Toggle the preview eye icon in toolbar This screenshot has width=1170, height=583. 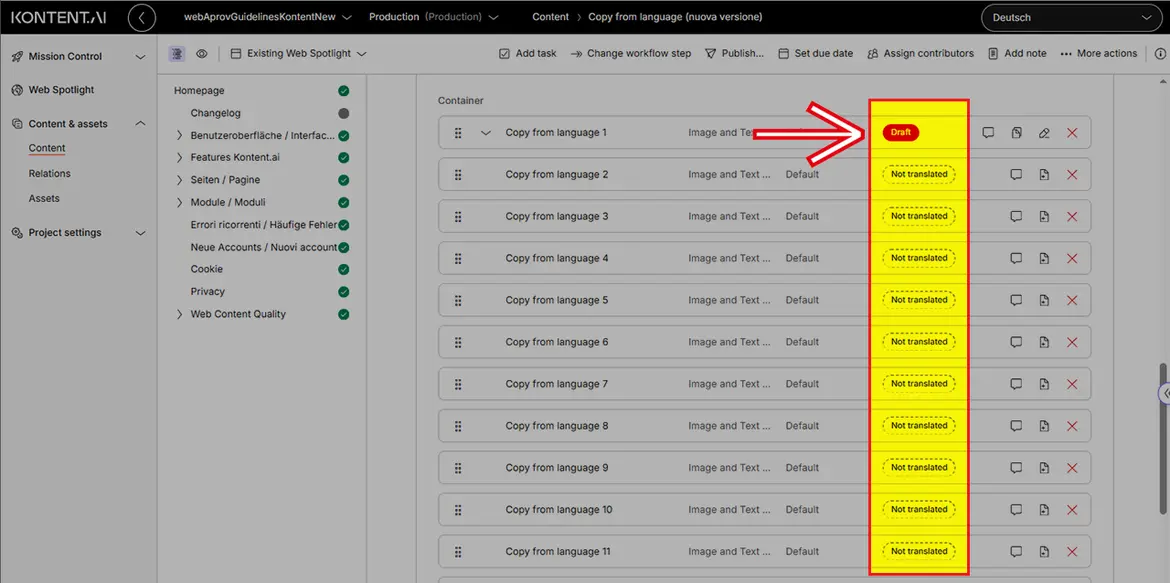(x=202, y=54)
